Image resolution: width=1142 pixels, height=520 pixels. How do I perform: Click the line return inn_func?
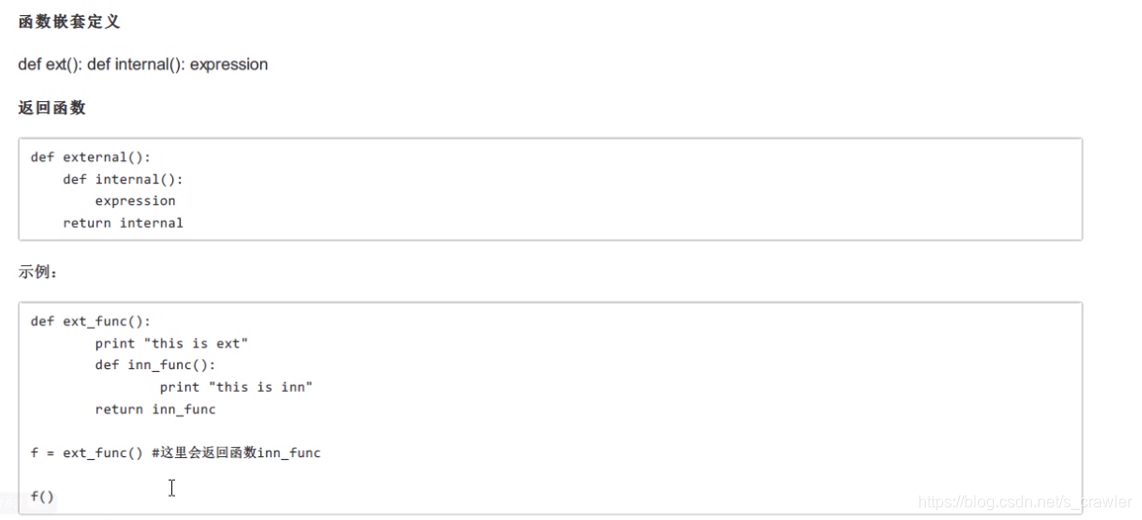155,409
